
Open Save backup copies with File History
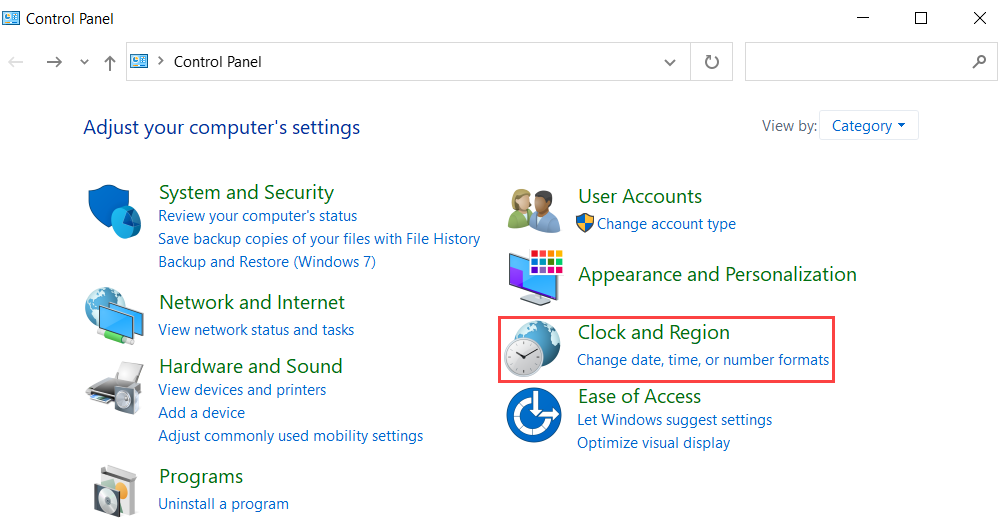(x=319, y=239)
